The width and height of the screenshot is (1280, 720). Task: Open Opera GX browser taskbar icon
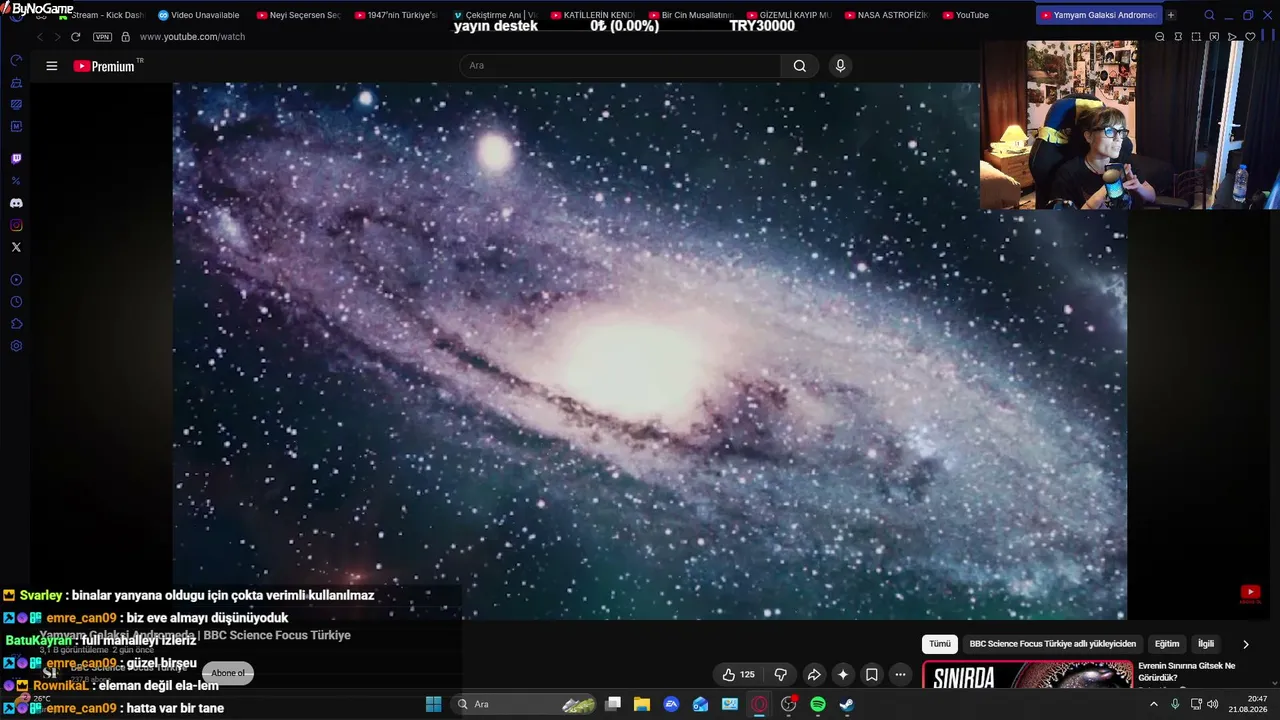point(759,704)
